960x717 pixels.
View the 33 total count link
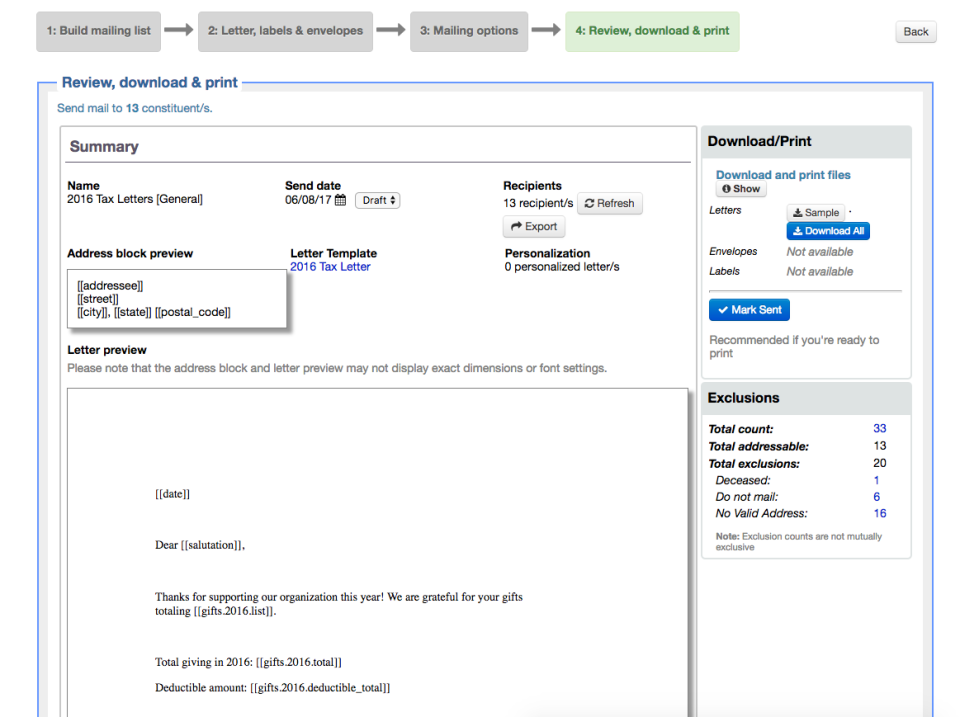(879, 428)
